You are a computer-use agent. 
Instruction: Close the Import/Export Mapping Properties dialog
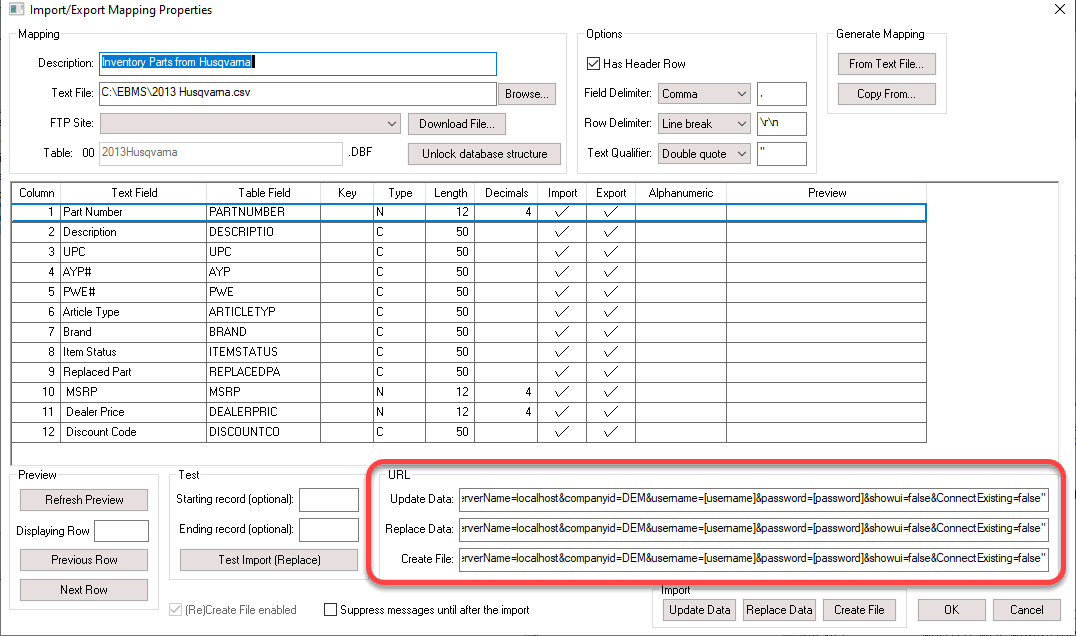1060,10
